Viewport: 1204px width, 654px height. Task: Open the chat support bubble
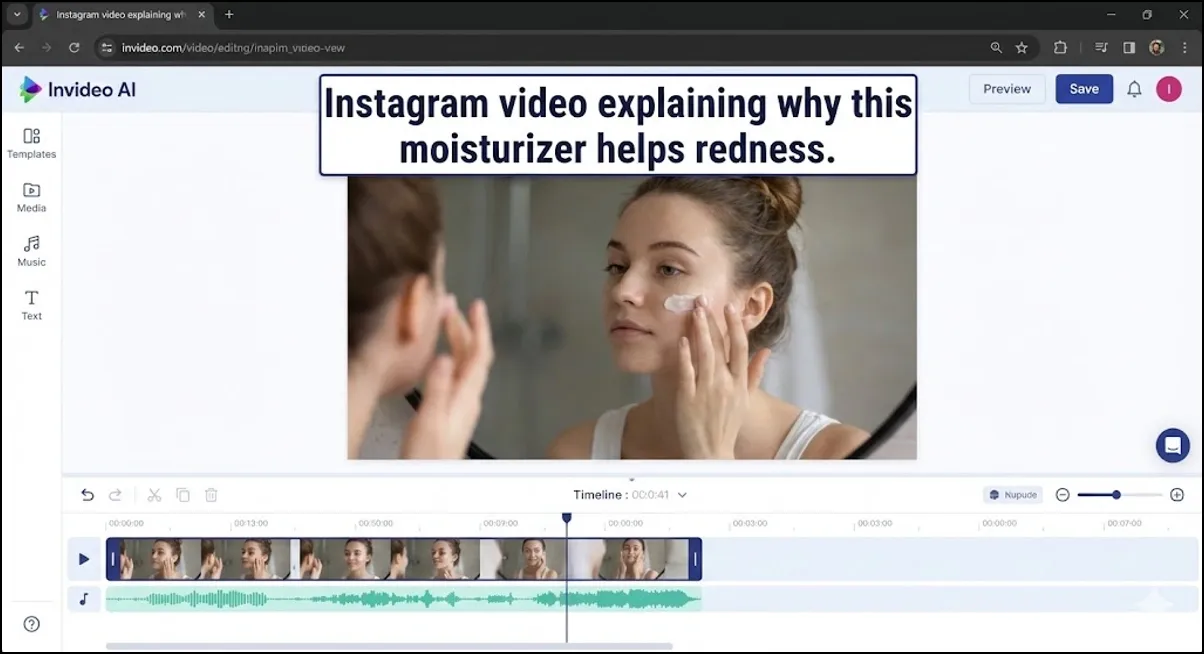(x=1172, y=445)
